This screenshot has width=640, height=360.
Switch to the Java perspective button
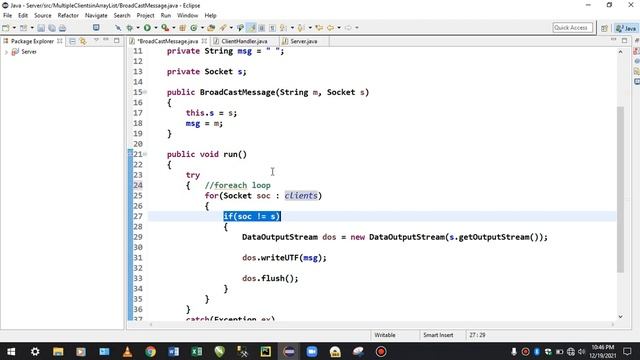tap(627, 28)
